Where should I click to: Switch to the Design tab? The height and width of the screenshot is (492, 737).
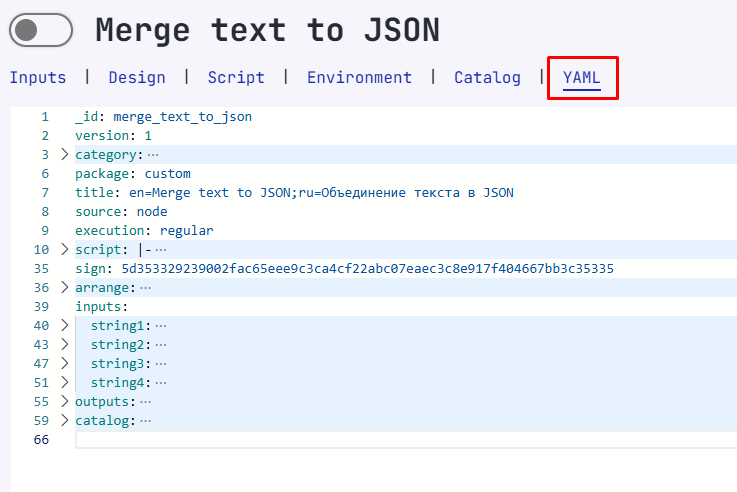click(x=137, y=77)
